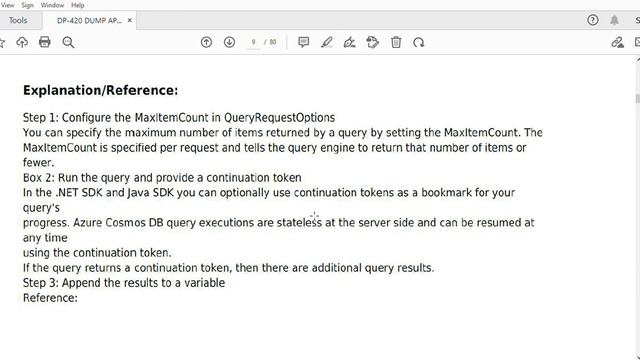640x360 pixels.
Task: Open the Sign menu
Action: click(x=27, y=5)
